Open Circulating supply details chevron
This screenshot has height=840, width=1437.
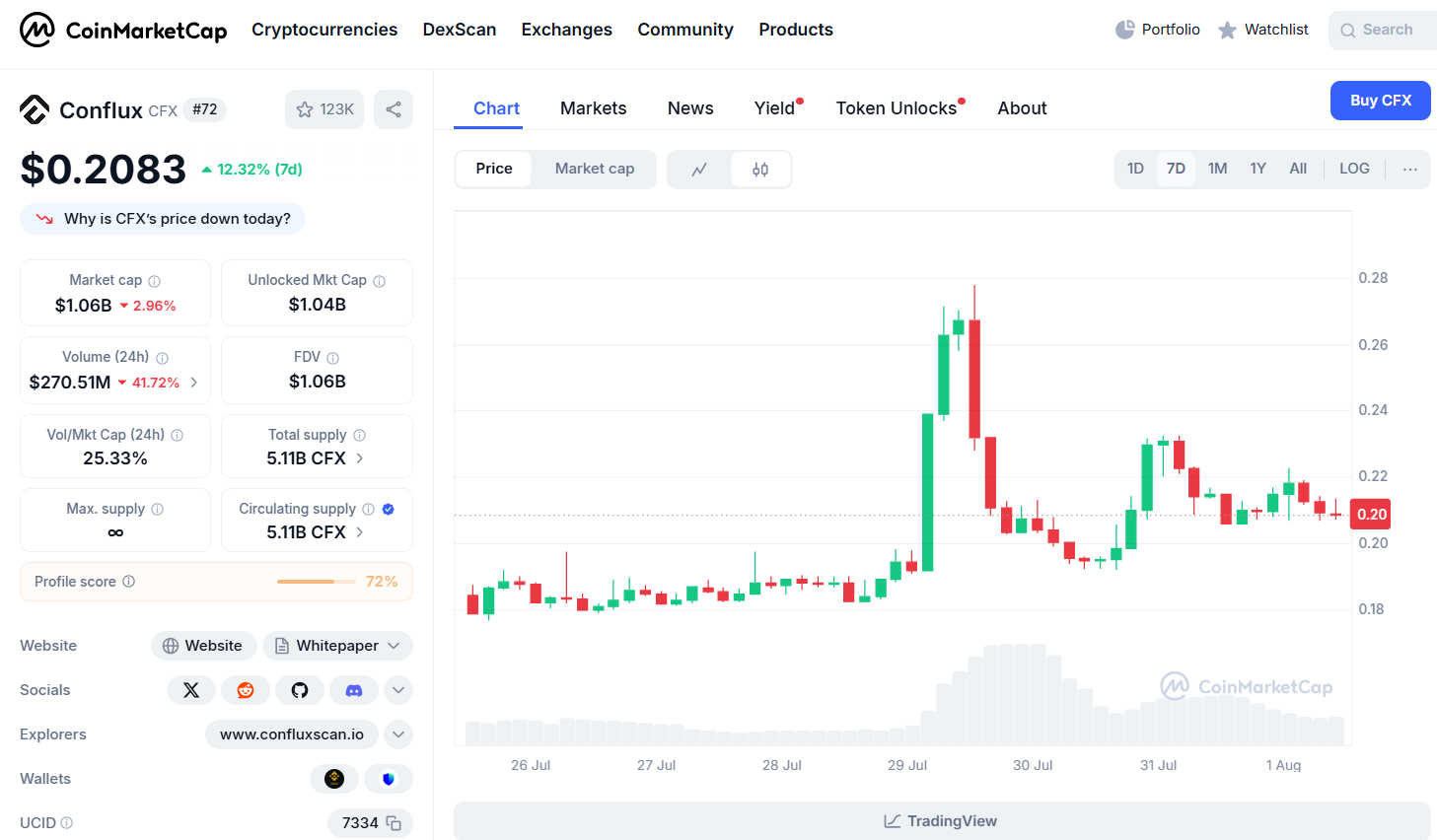click(360, 532)
